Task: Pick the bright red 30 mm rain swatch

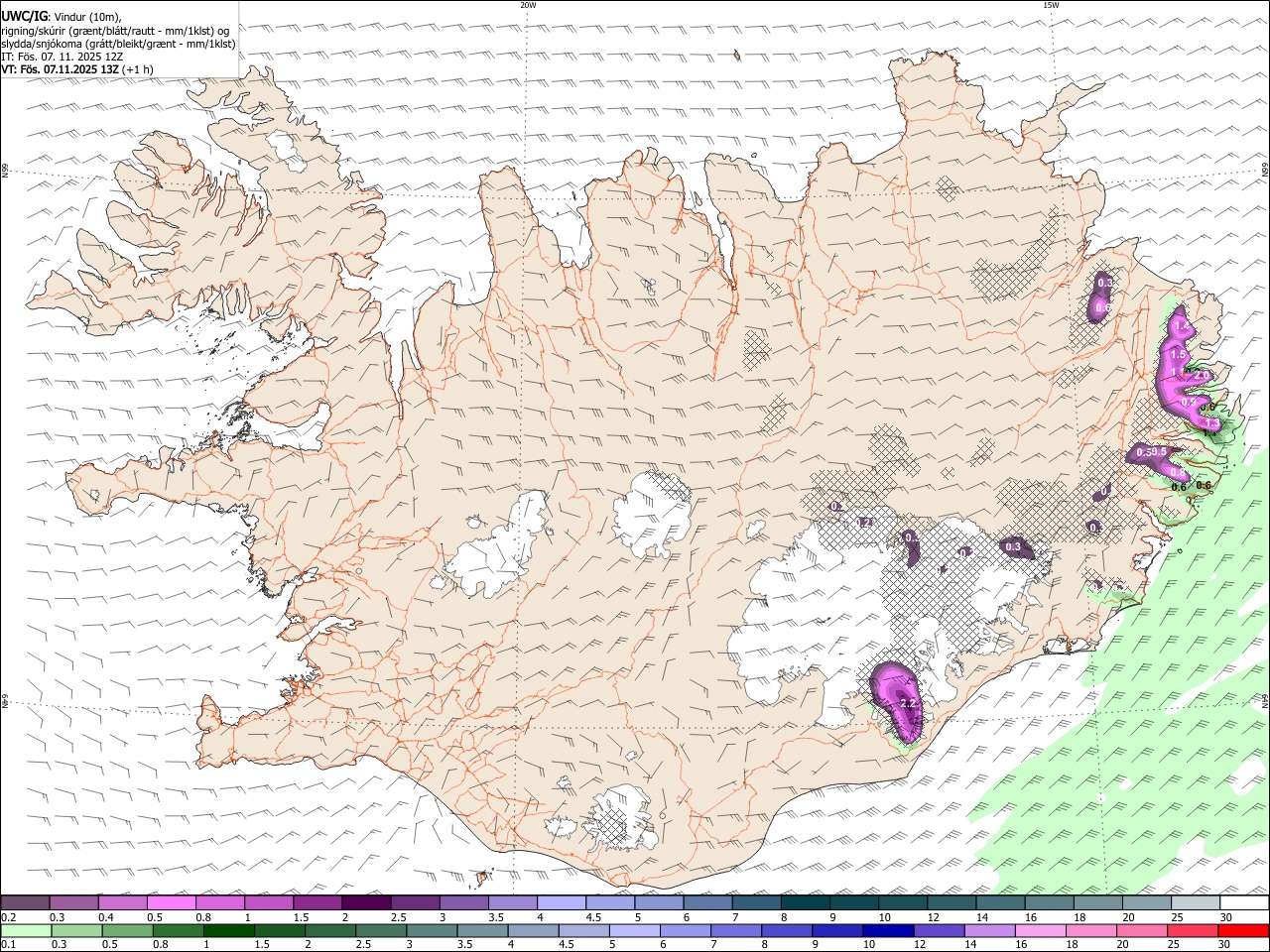Action: pos(1244,931)
